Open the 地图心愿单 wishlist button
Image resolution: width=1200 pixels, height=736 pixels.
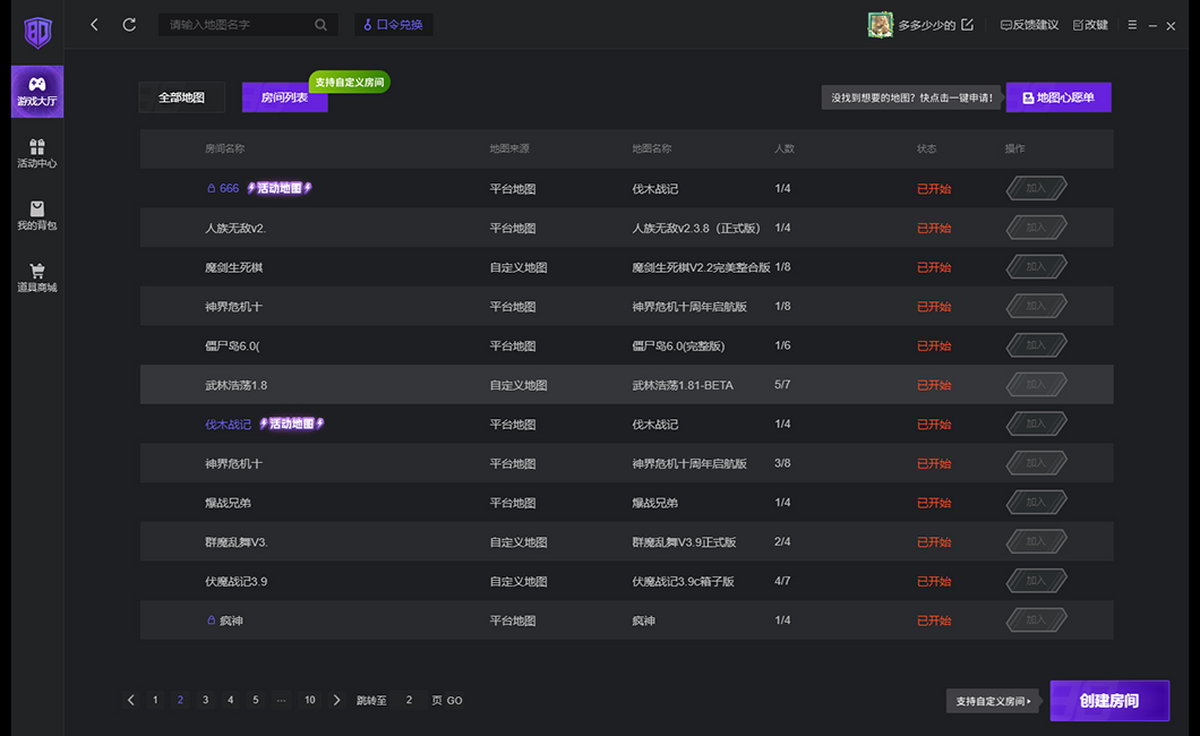(1058, 97)
